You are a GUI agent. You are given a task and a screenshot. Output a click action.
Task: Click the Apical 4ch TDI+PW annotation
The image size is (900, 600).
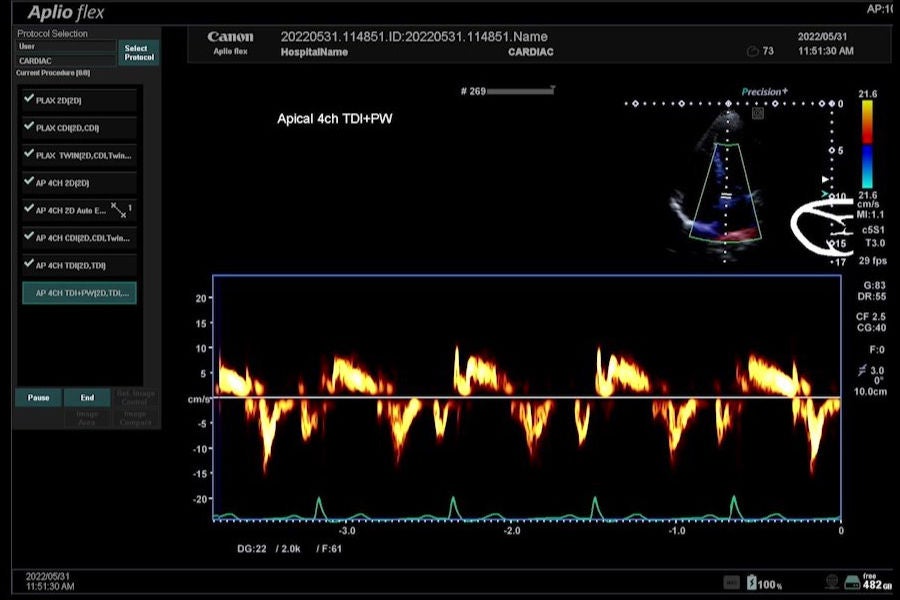point(335,119)
